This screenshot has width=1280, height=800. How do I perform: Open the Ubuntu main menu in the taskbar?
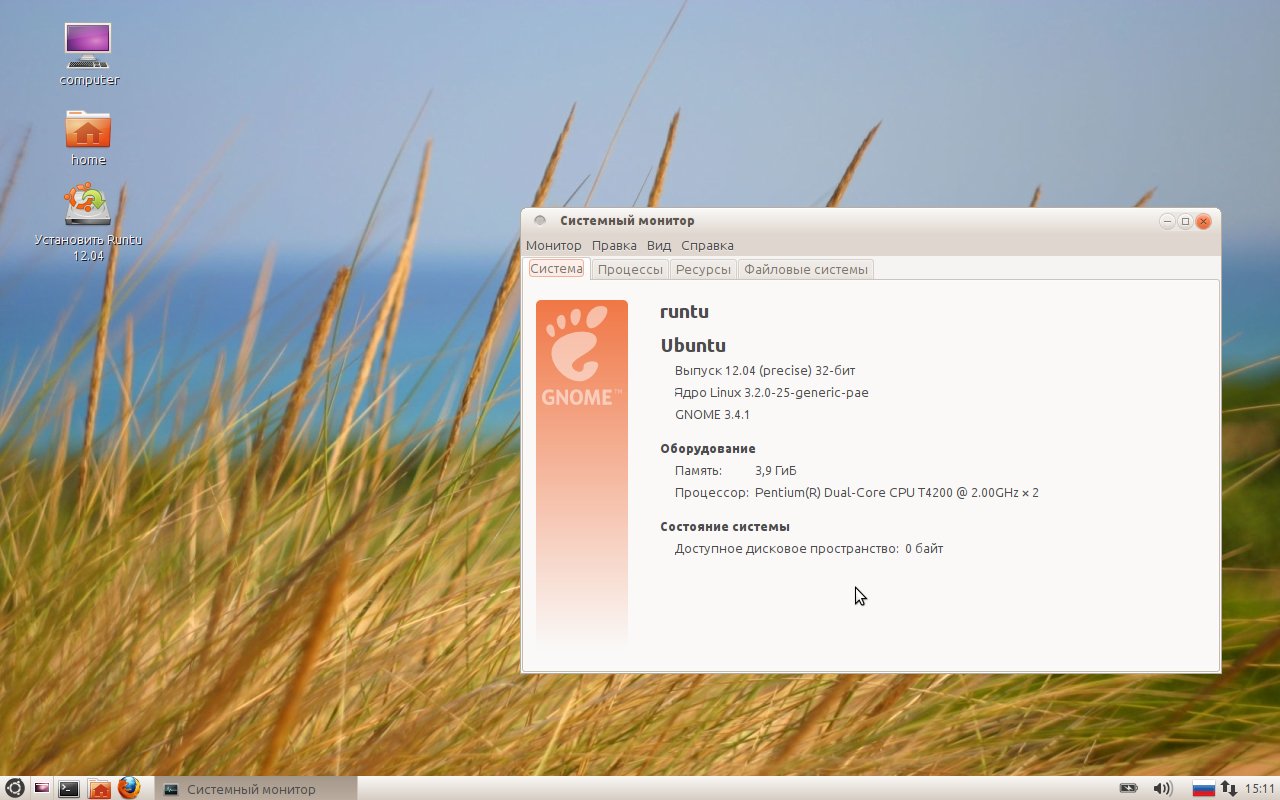[x=15, y=788]
